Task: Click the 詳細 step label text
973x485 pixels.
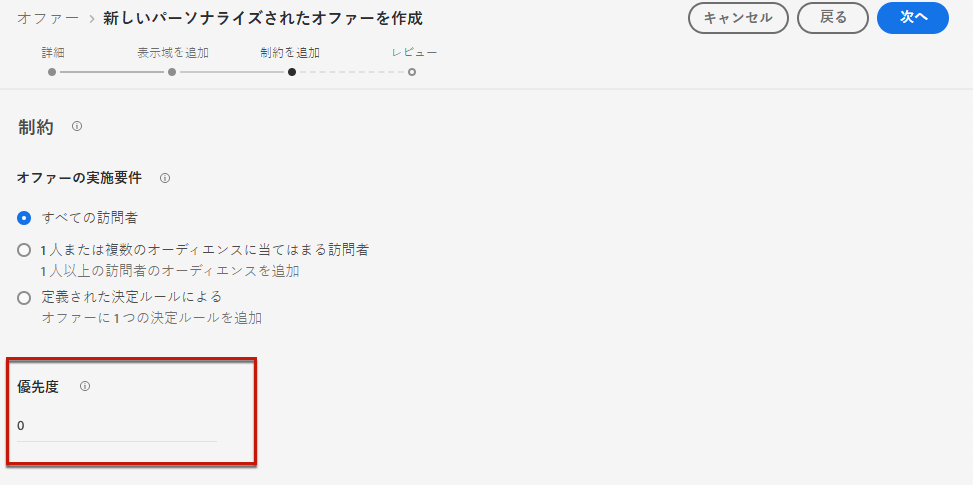Action: [x=53, y=53]
